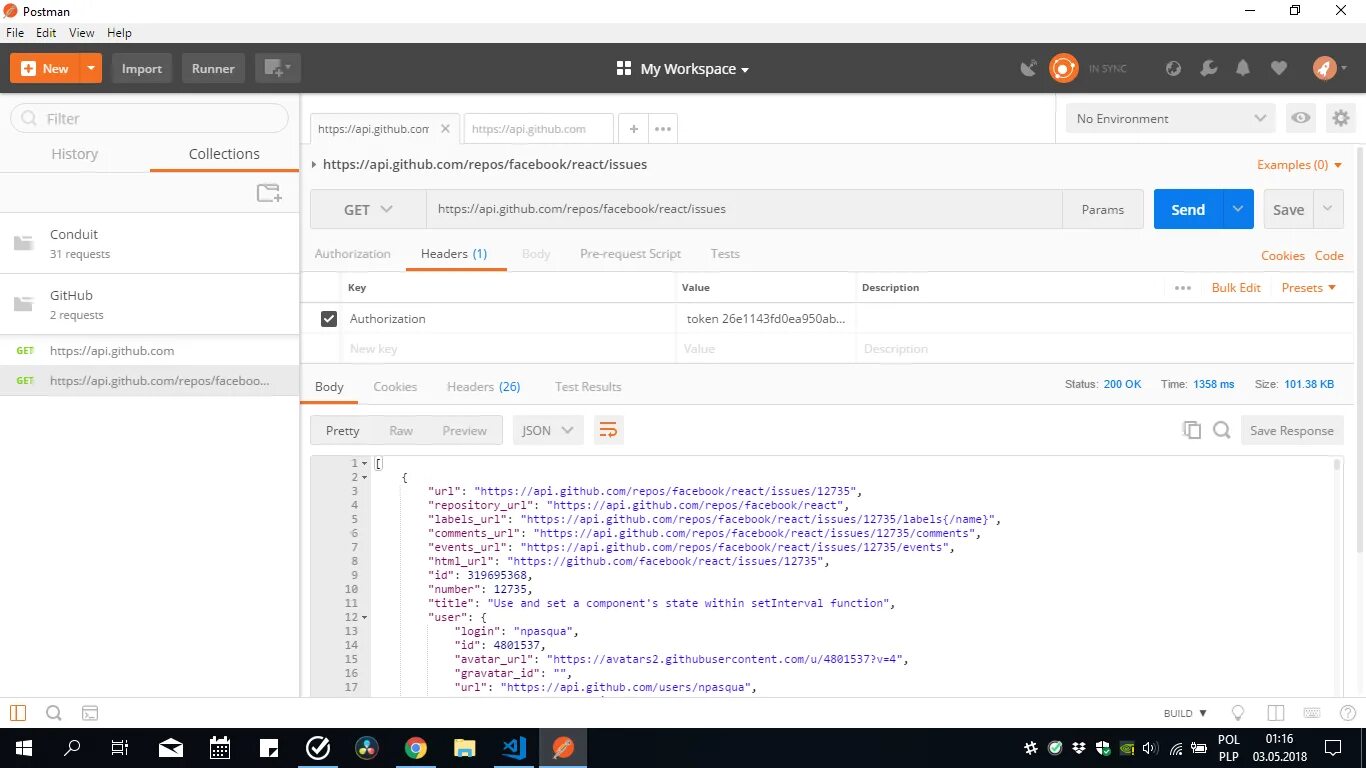Open the Pre-request Script tab
Viewport: 1366px width, 768px height.
pyautogui.click(x=630, y=254)
